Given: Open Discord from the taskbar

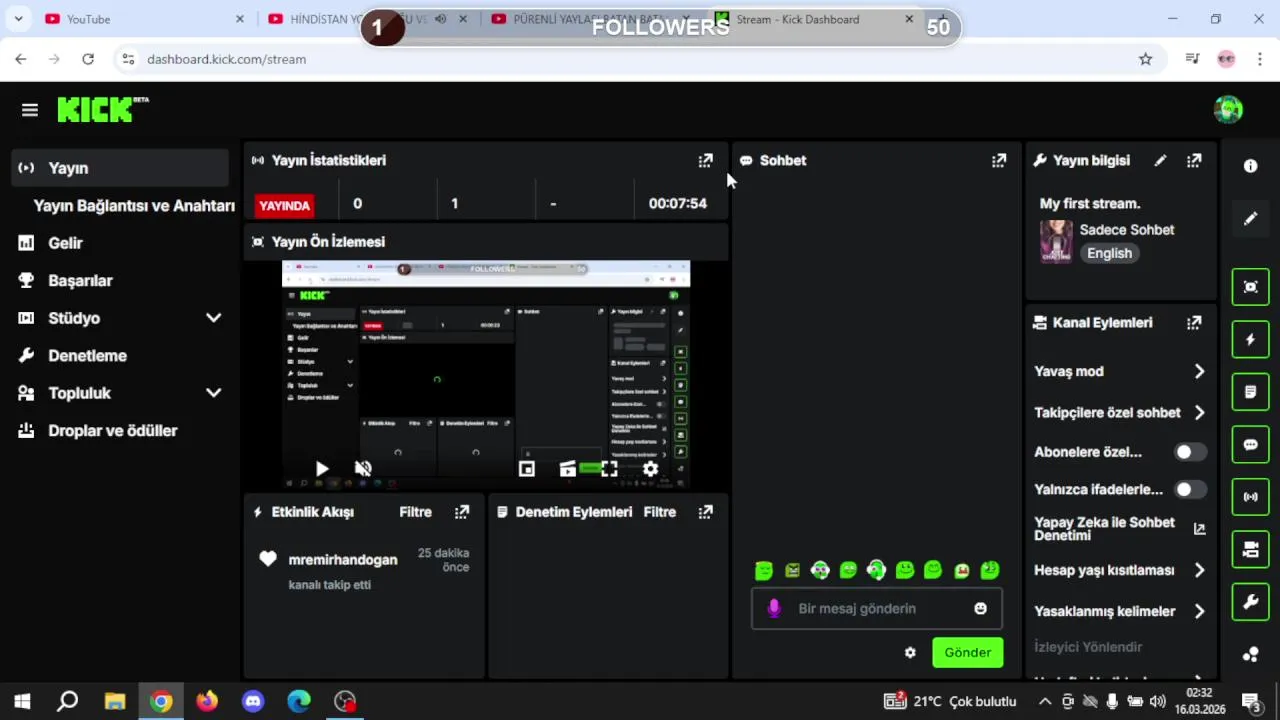Looking at the screenshot, I should (253, 701).
